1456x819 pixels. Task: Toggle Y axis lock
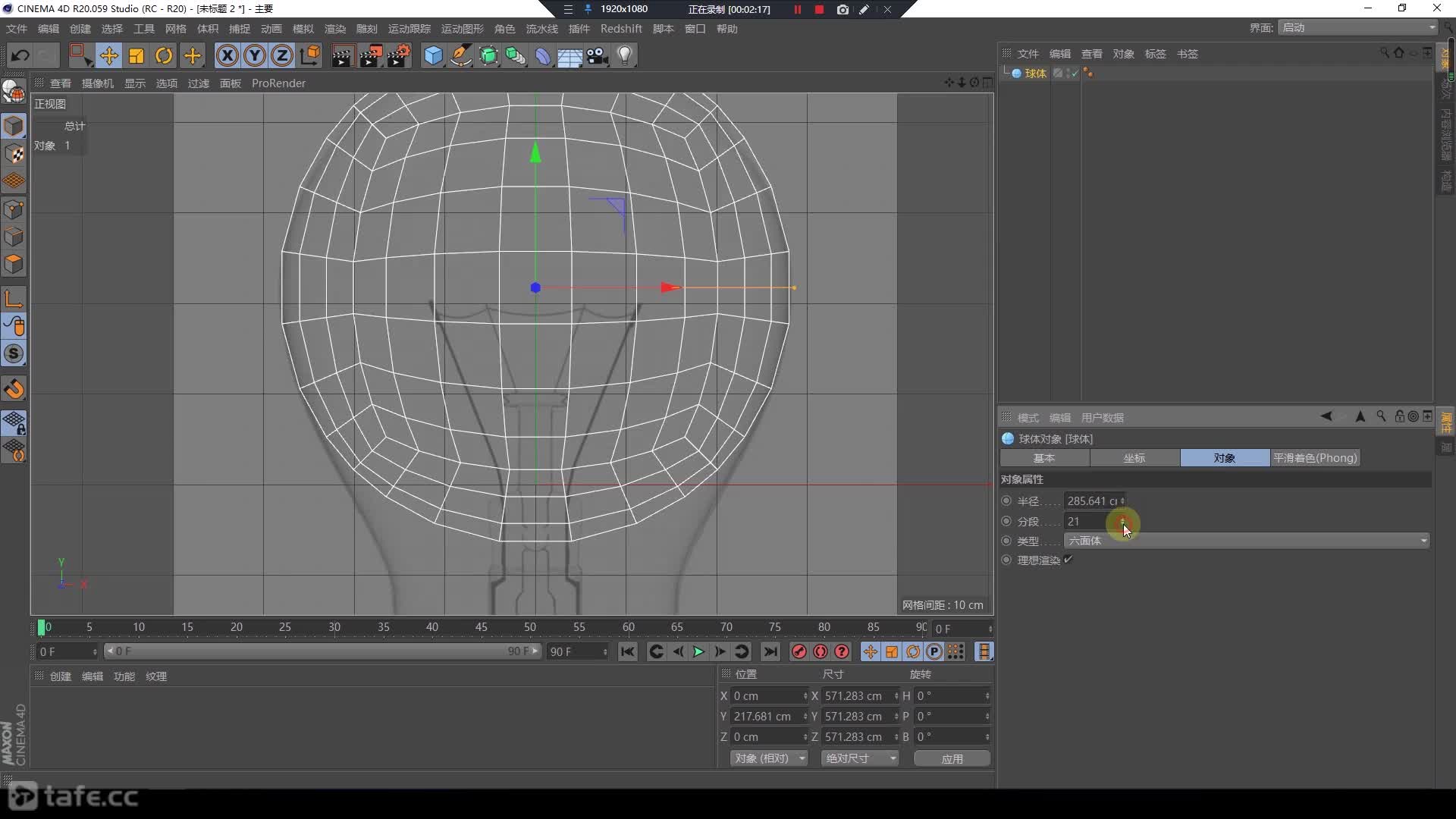click(255, 55)
